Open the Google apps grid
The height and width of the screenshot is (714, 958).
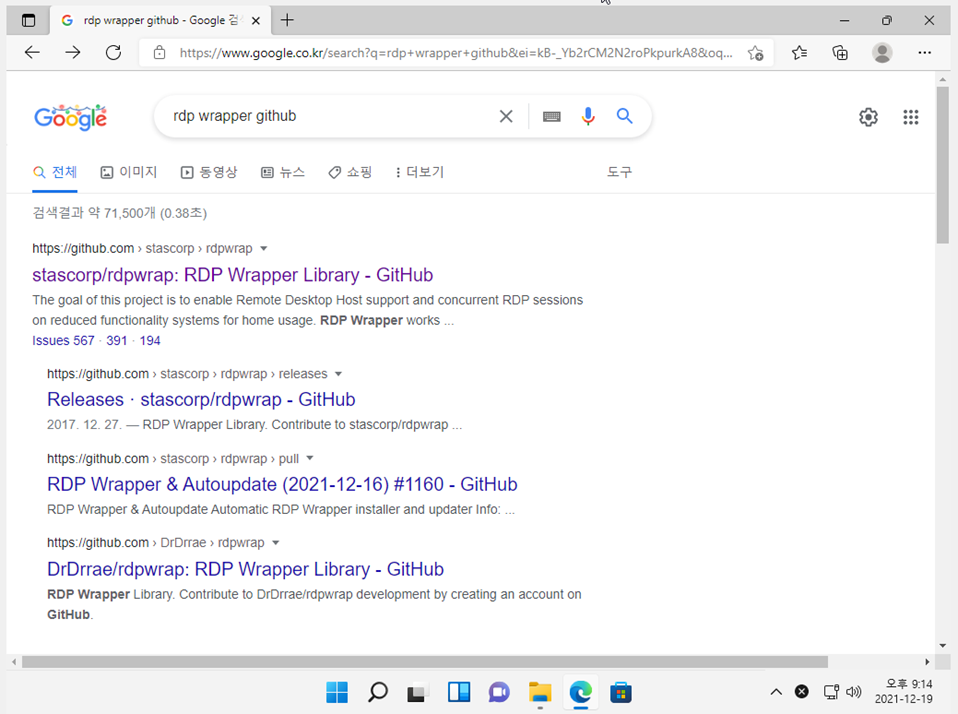910,117
